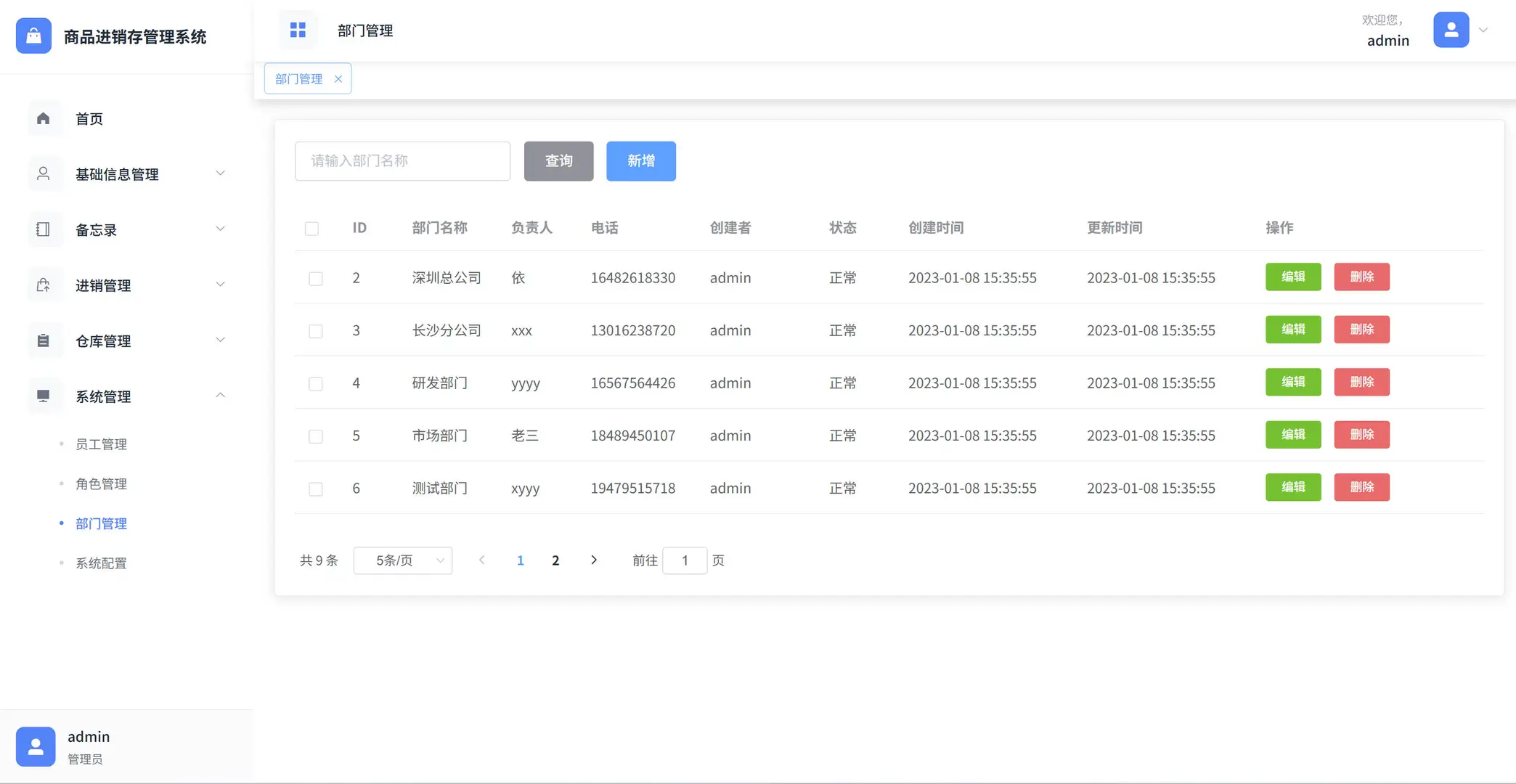Check the row checkbox for 测试部门
This screenshot has height=784, width=1516.
[315, 489]
